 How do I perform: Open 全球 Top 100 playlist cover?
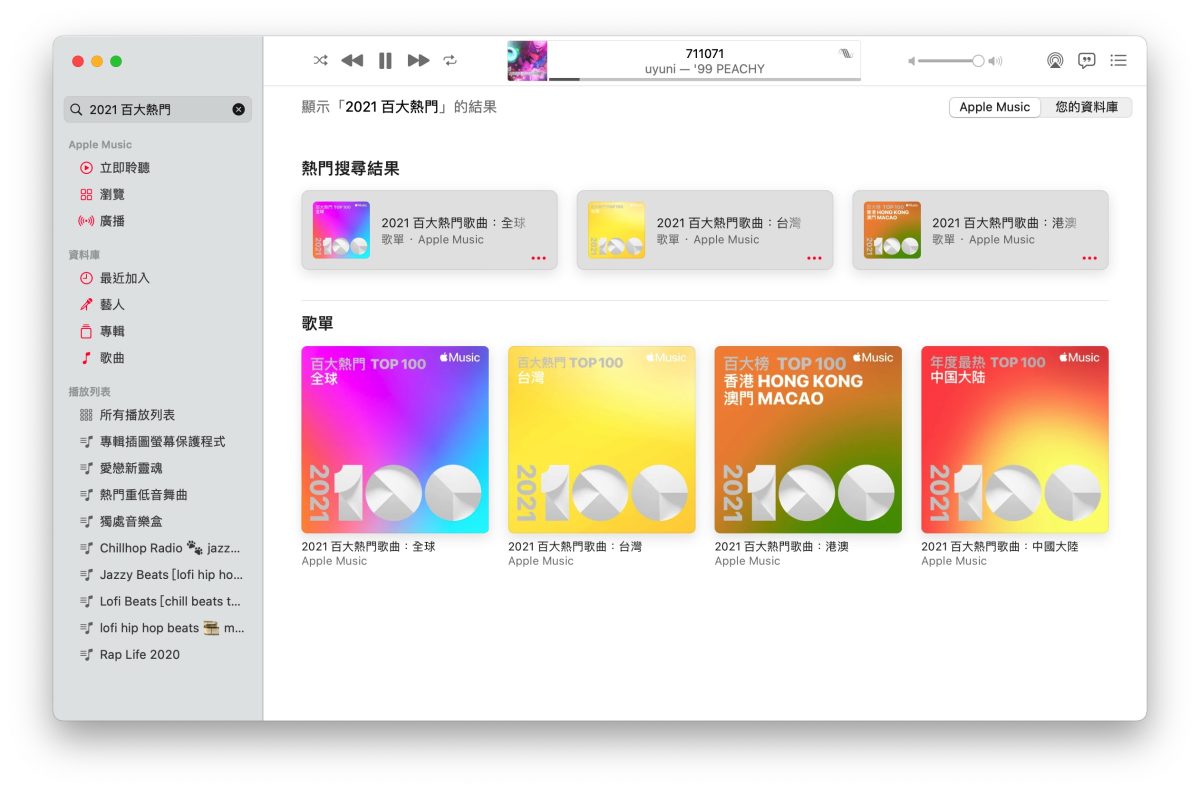(x=395, y=439)
